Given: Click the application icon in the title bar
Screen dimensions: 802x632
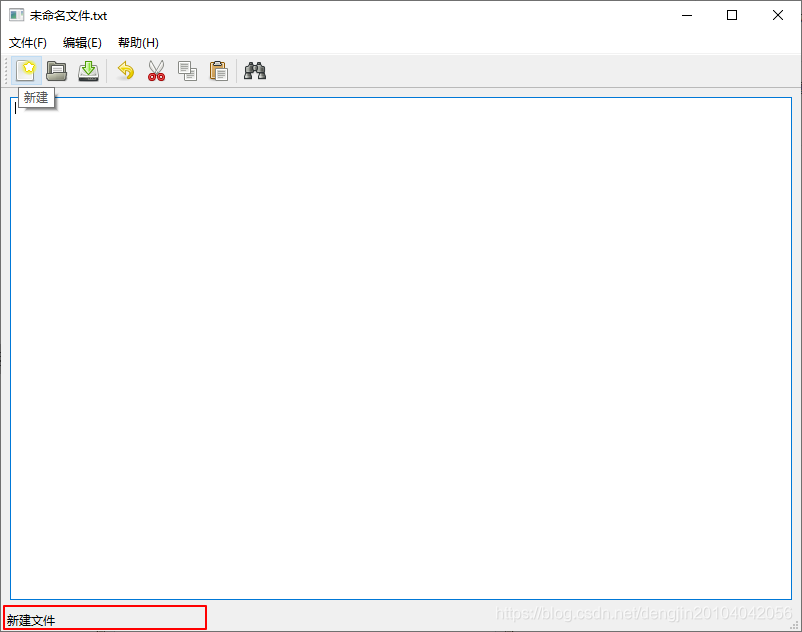Looking at the screenshot, I should pyautogui.click(x=16, y=15).
